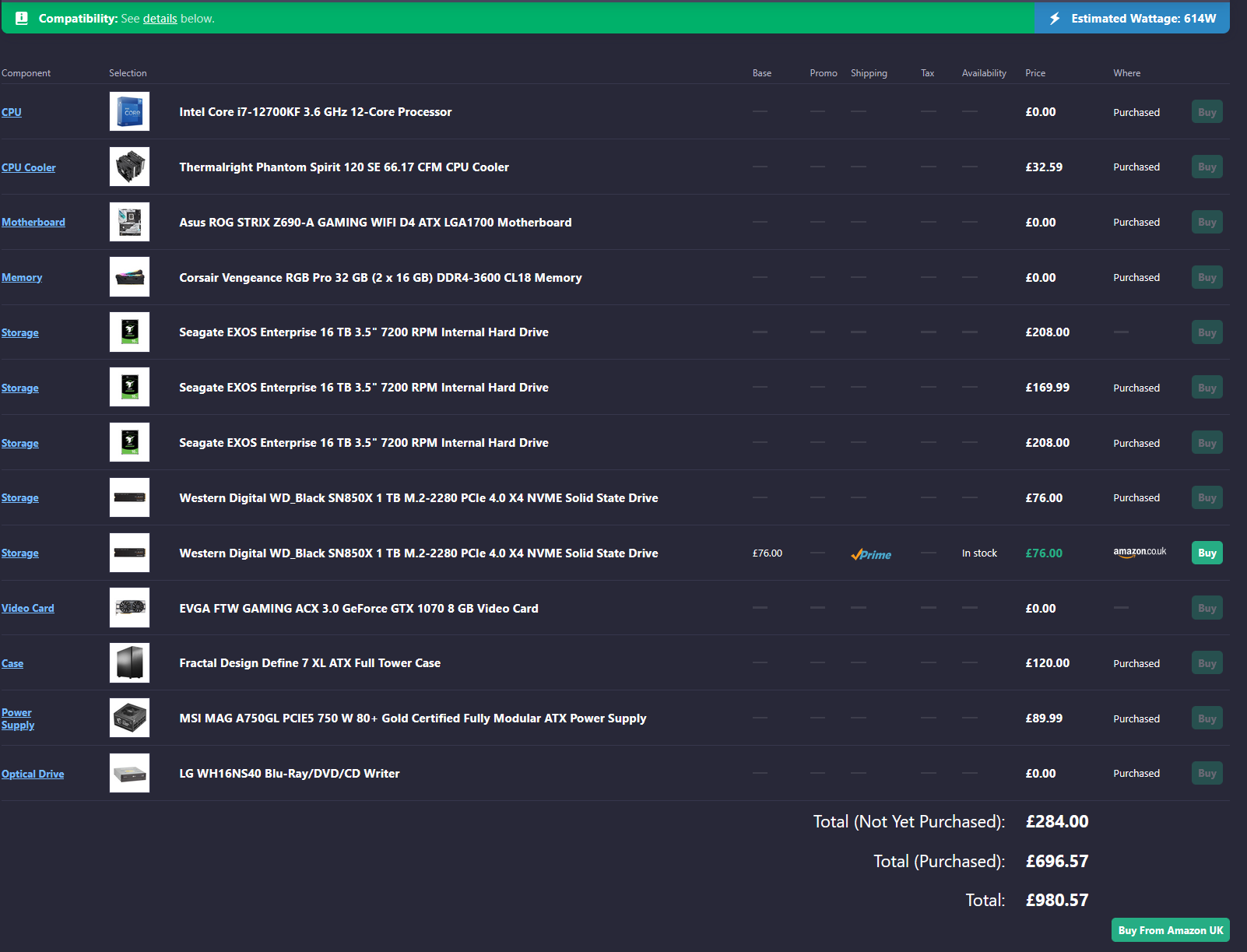Open the LG WH16NS40 optical drive thumbnail
This screenshot has width=1247, height=952.
(129, 773)
